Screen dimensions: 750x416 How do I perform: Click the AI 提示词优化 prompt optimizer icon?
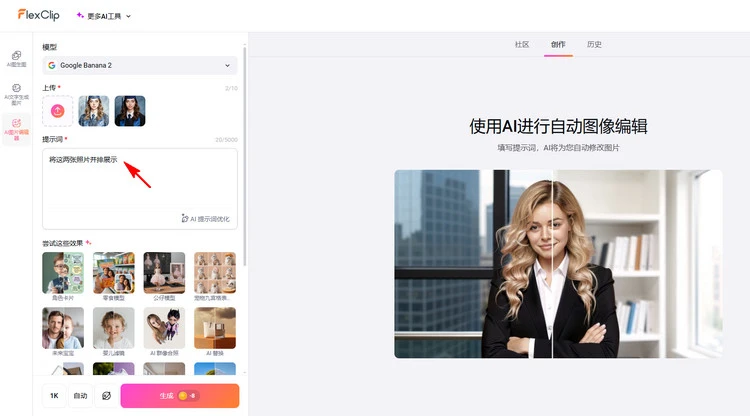point(185,217)
